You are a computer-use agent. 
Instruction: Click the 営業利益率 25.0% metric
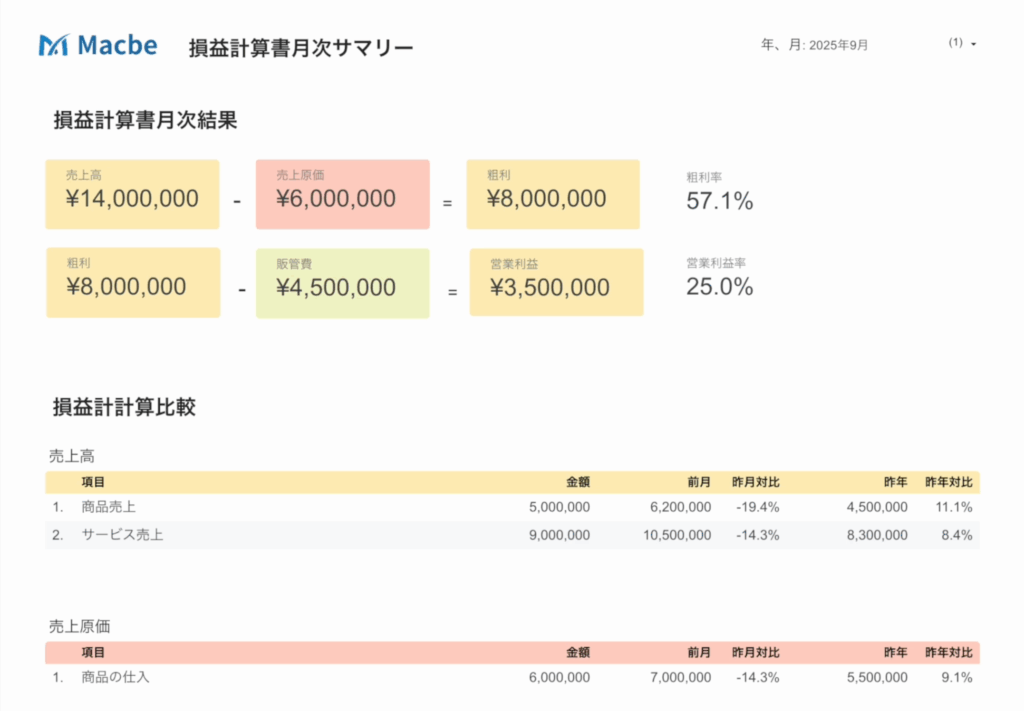click(719, 280)
